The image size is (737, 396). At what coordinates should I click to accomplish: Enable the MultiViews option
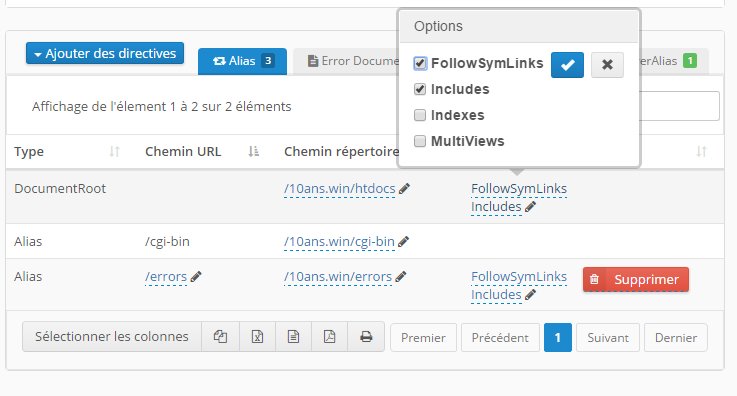420,141
